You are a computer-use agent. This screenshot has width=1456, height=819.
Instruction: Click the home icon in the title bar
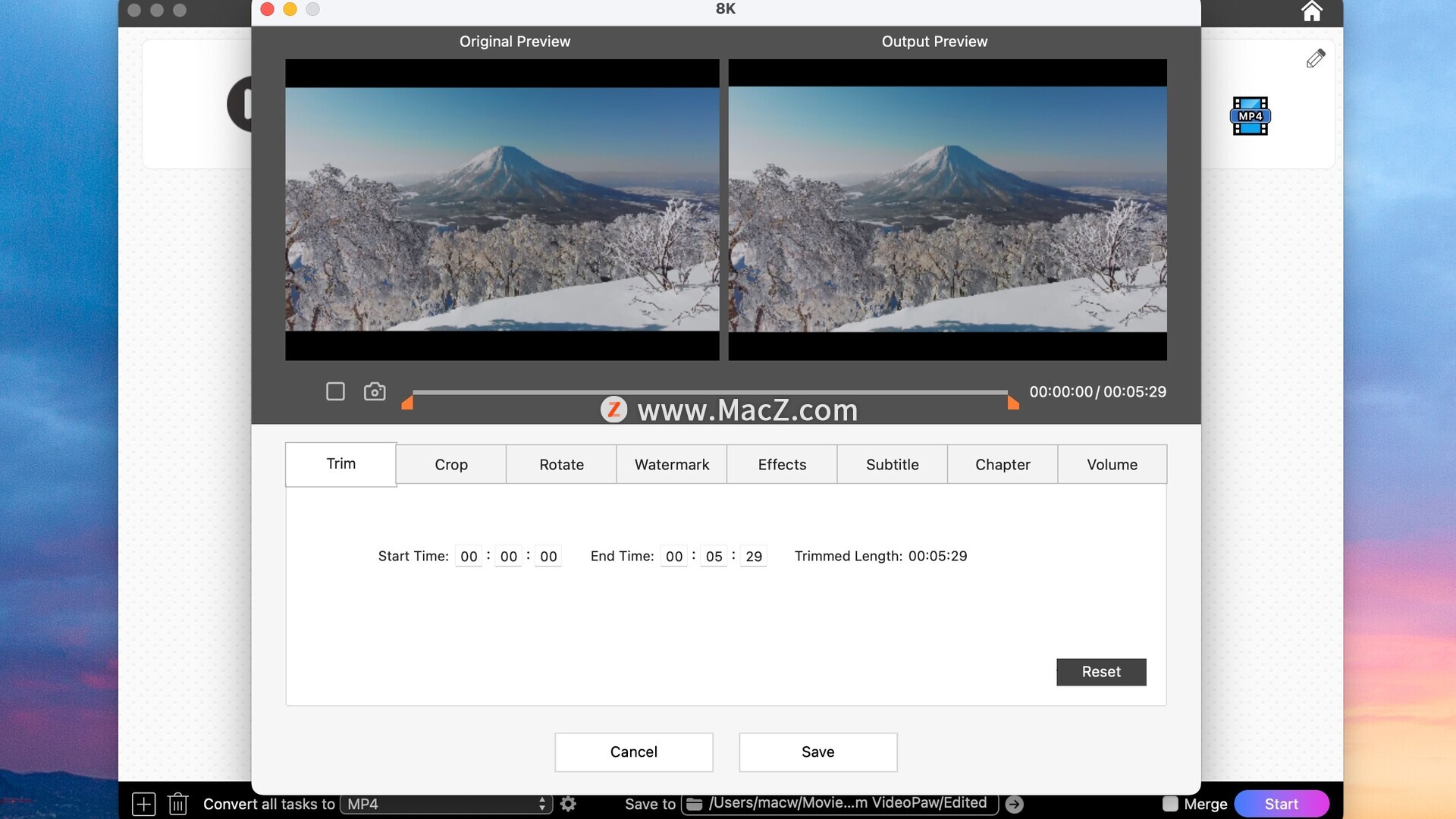[1312, 11]
